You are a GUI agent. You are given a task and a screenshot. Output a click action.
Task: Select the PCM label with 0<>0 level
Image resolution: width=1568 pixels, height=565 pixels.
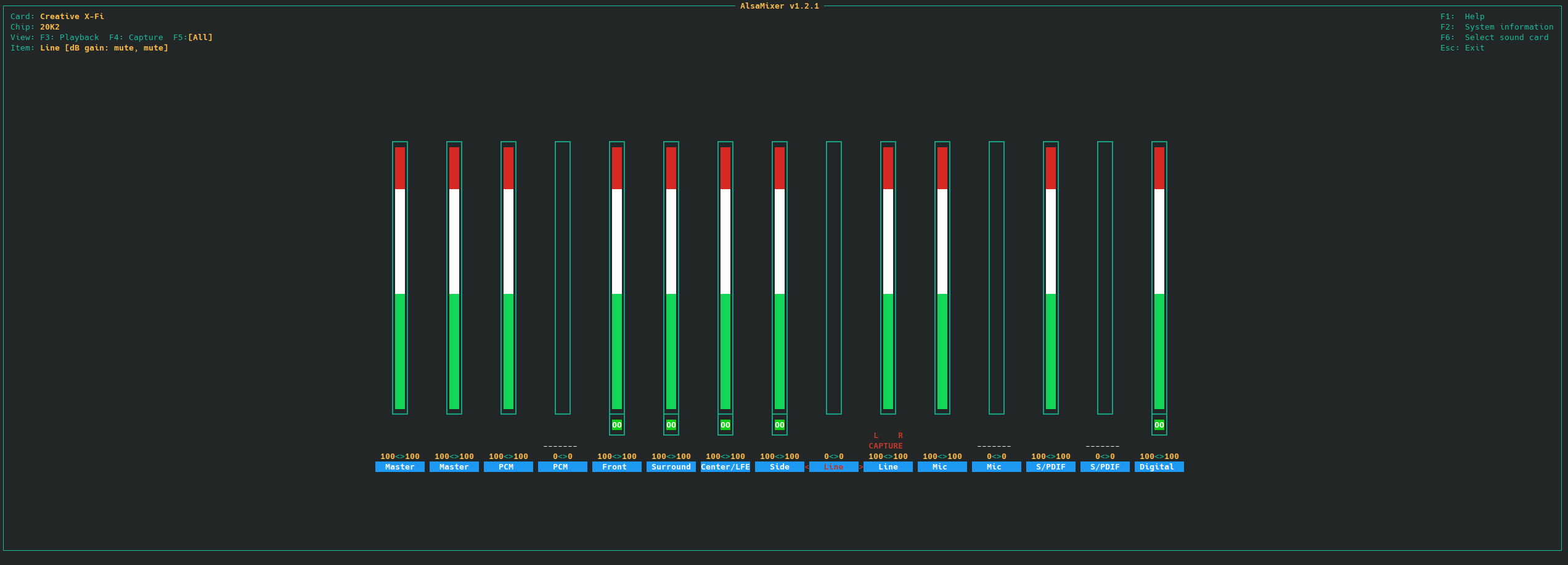[562, 467]
